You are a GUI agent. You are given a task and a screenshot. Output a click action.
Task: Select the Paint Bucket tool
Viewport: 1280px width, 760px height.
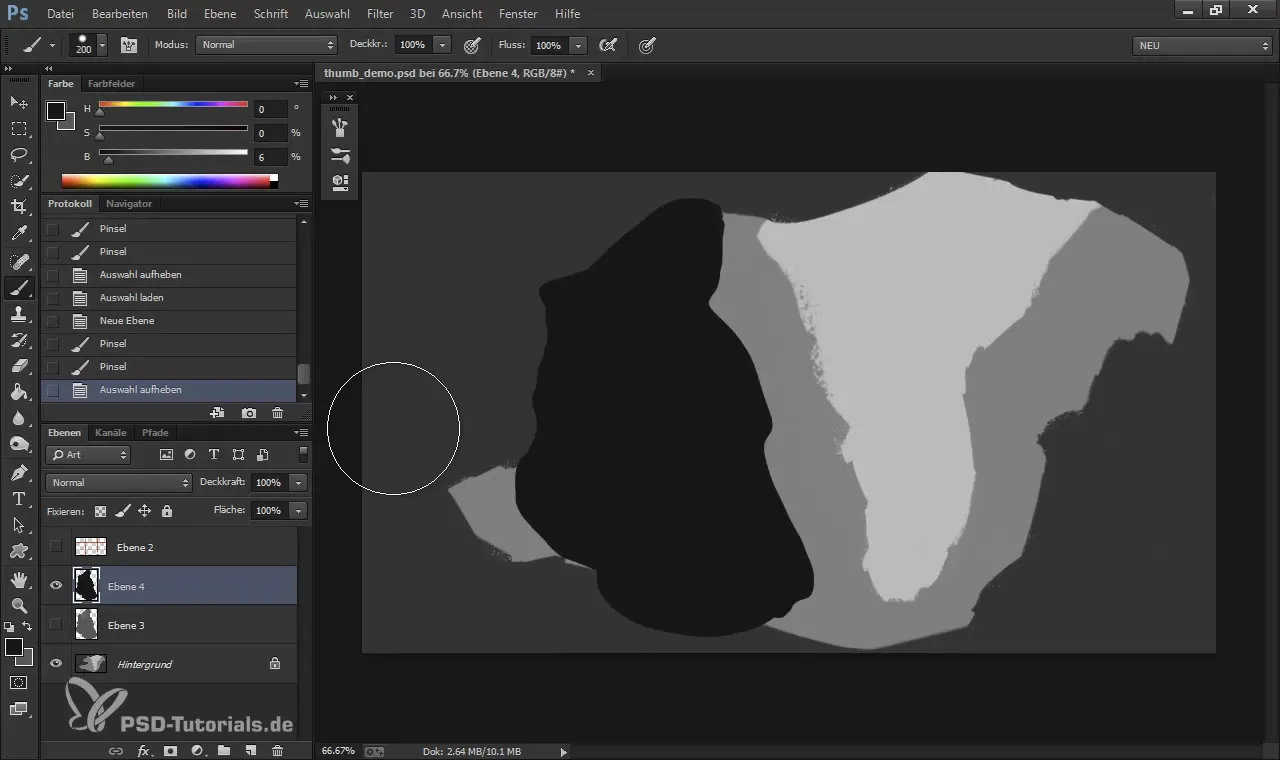pyautogui.click(x=19, y=391)
